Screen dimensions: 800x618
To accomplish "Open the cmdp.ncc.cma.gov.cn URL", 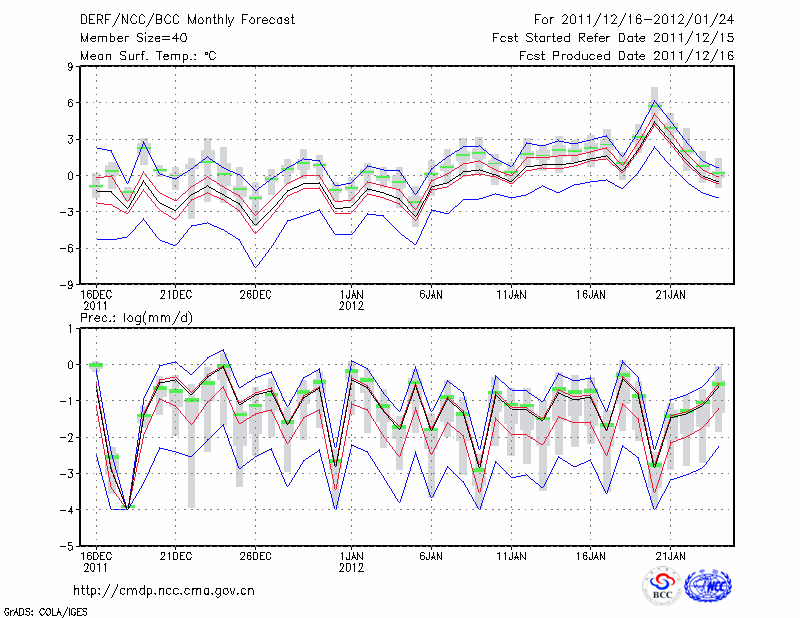I will point(164,590).
